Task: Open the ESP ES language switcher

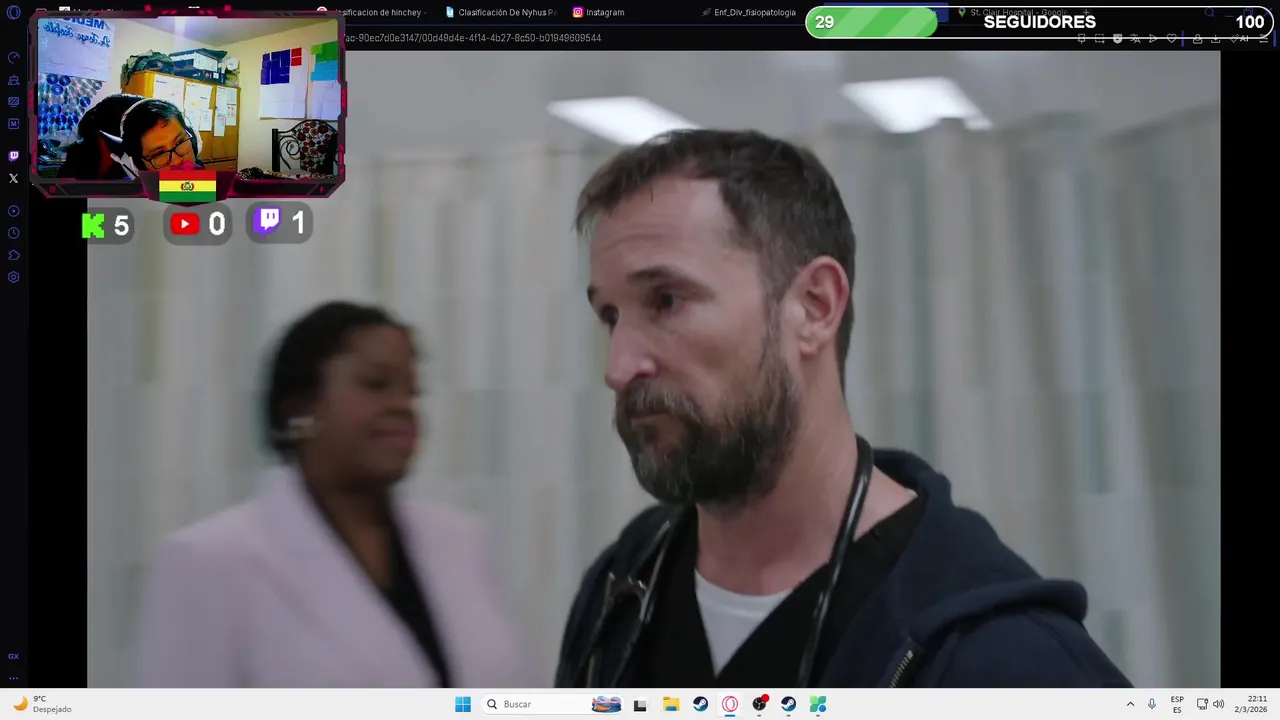Action: [x=1177, y=704]
